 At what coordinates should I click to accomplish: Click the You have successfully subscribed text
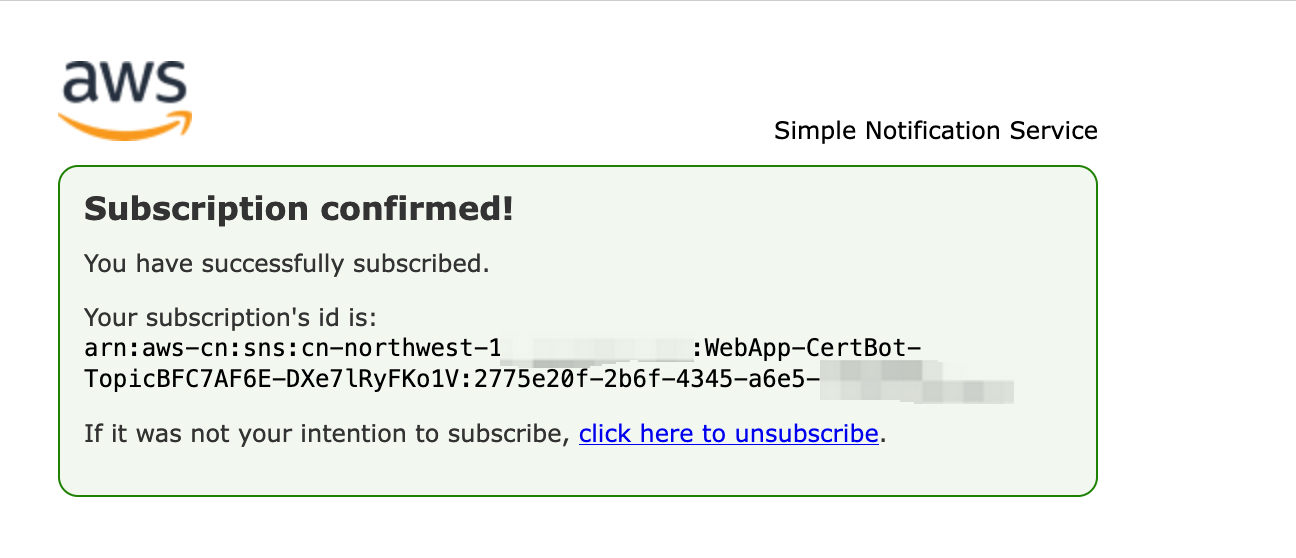point(287,264)
